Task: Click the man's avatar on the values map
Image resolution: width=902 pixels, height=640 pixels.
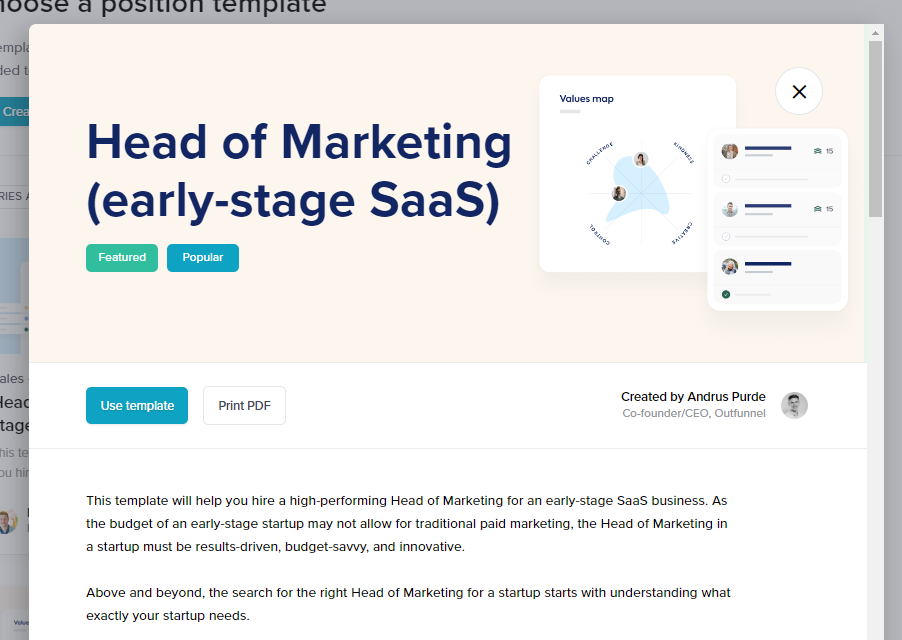Action: point(619,193)
